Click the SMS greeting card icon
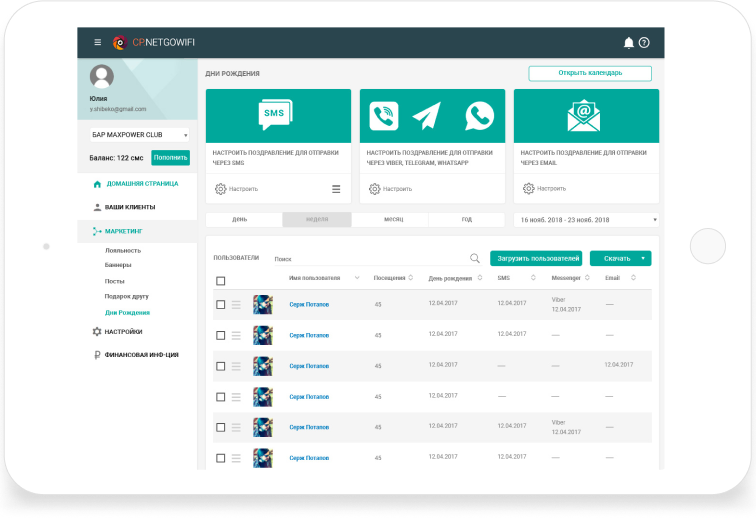This screenshot has width=756, height=519. pos(278,115)
